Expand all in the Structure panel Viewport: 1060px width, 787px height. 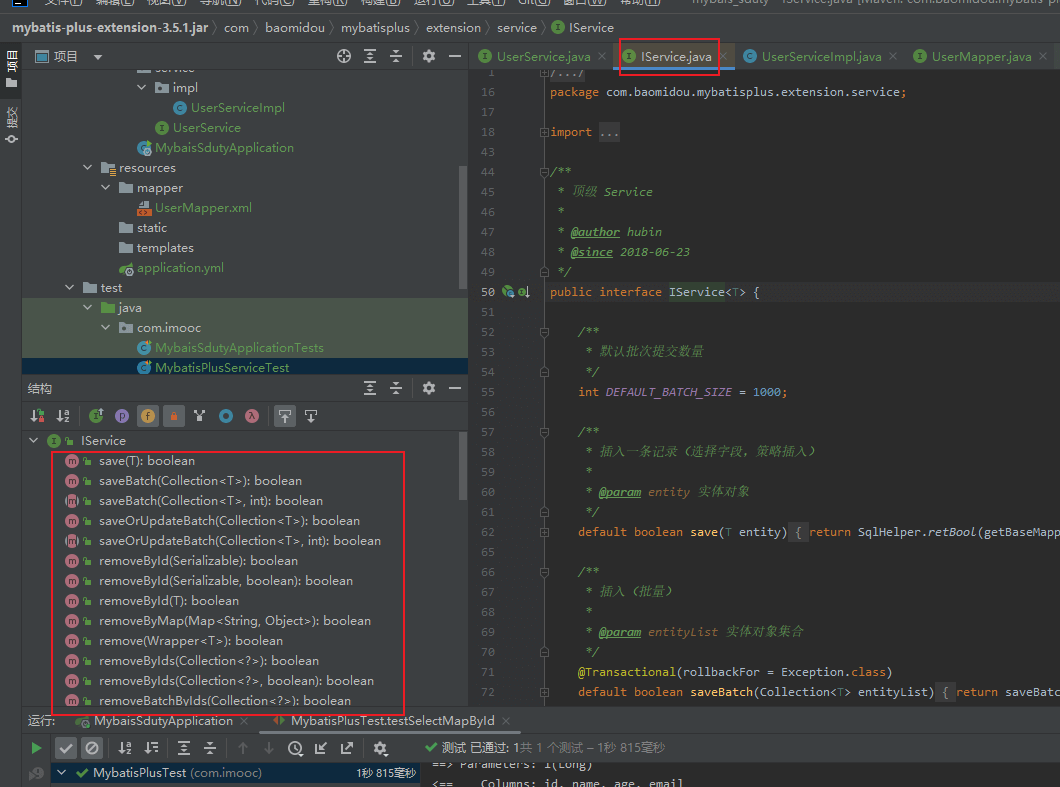(x=370, y=388)
